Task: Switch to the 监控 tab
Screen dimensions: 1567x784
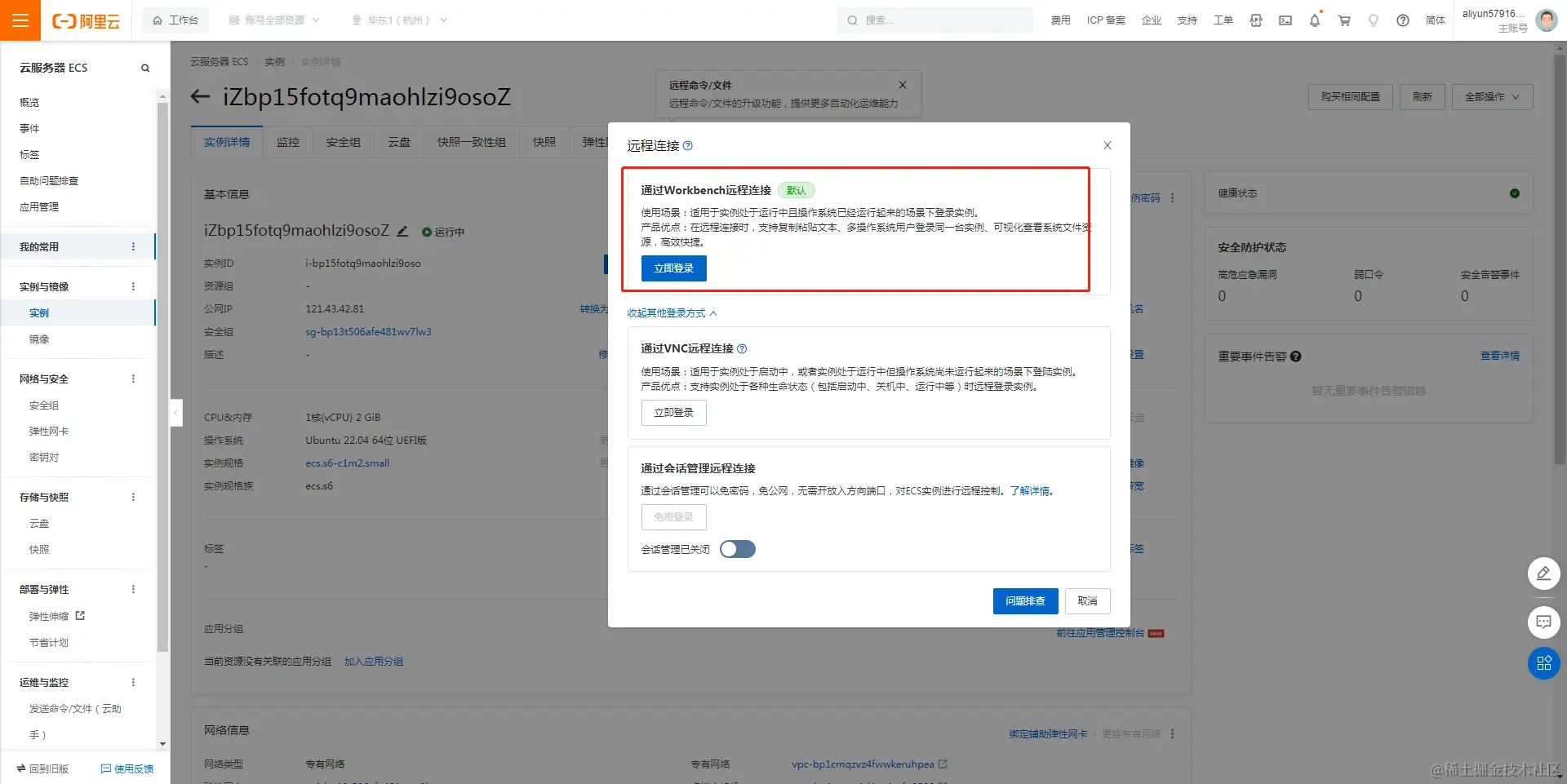Action: (x=288, y=142)
